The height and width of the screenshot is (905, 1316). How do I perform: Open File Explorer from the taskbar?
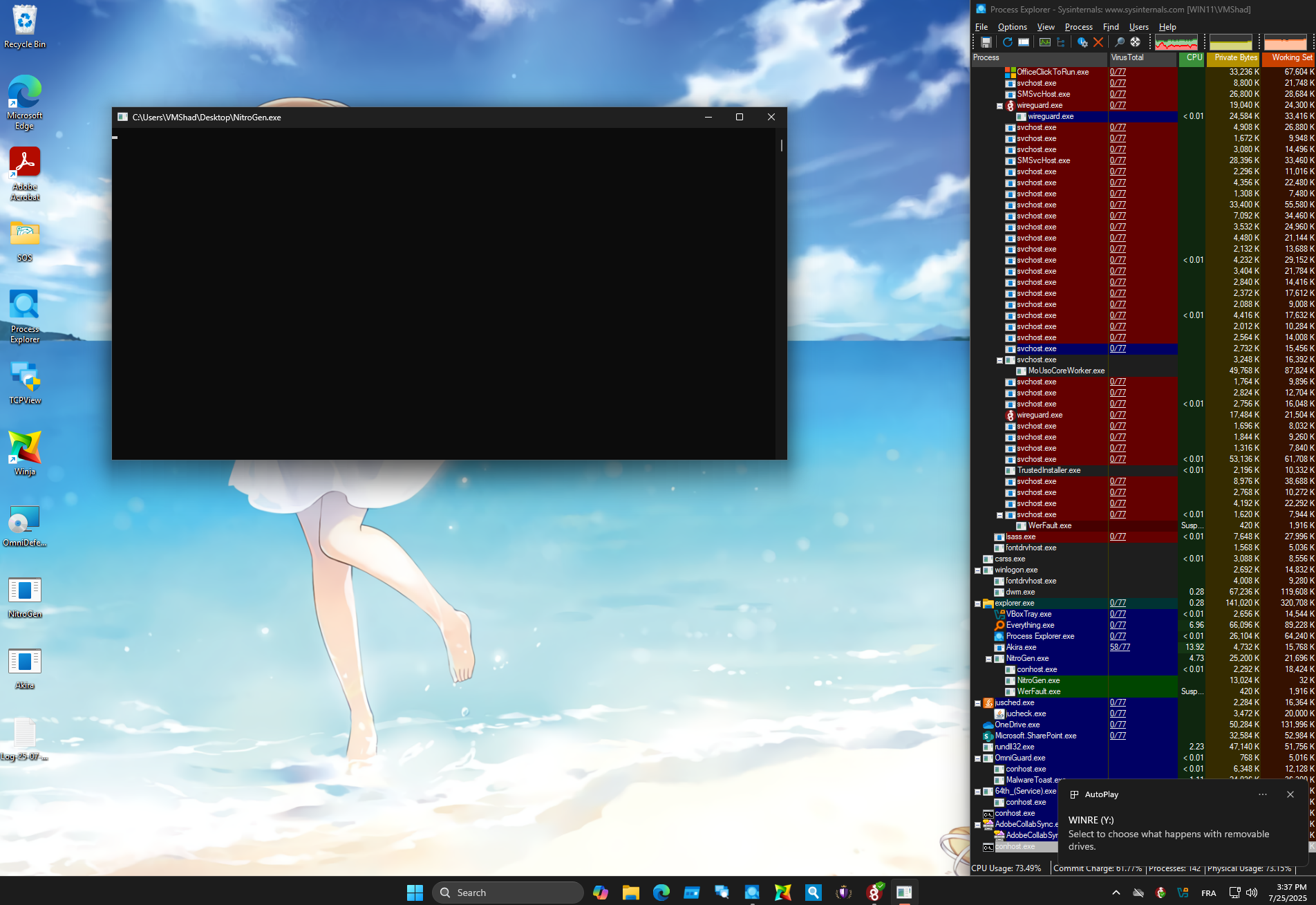(x=630, y=893)
